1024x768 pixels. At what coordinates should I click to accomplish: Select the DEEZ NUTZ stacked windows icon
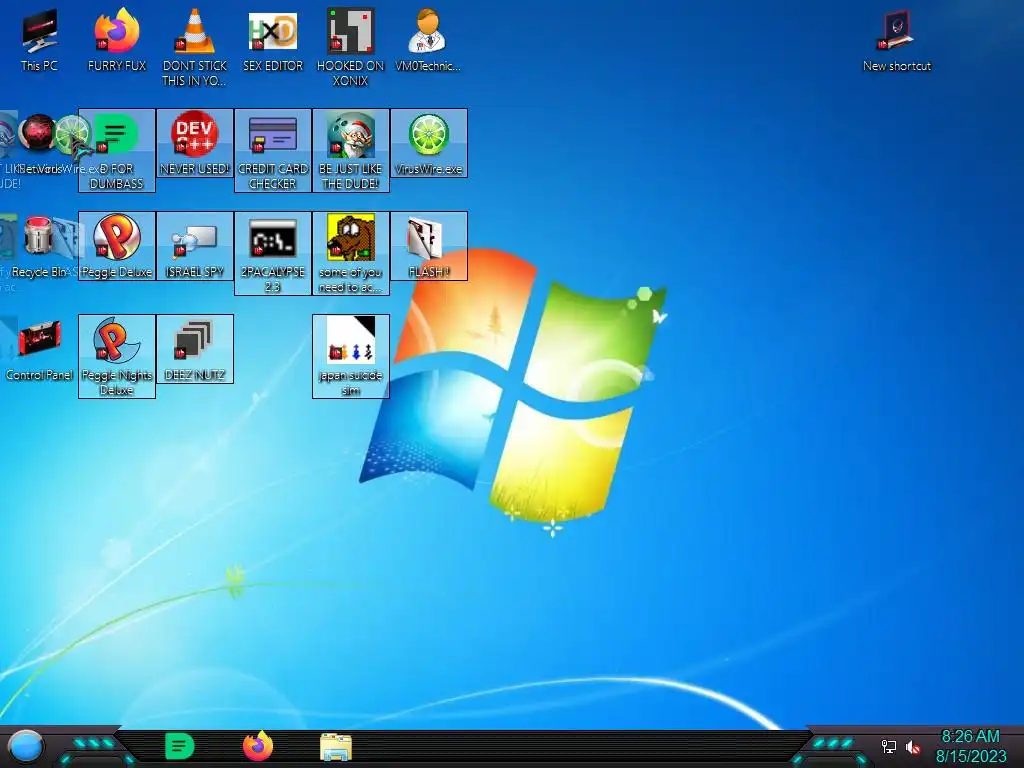(195, 349)
